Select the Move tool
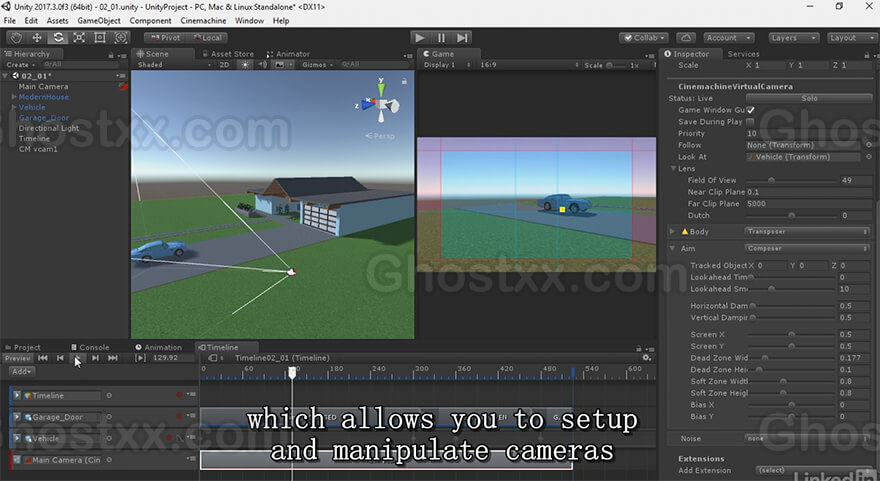This screenshot has height=481, width=880. tap(37, 38)
